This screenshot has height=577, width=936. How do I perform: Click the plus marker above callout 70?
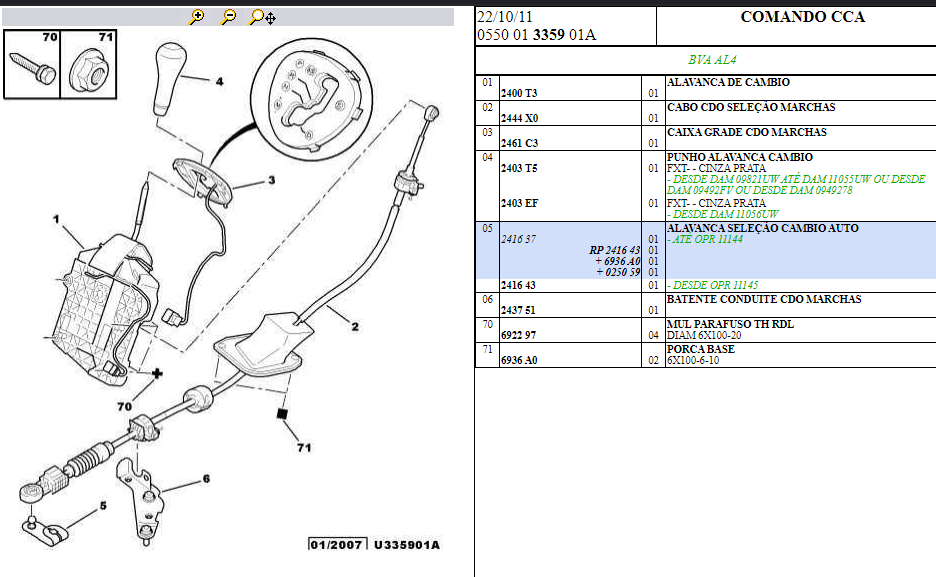click(157, 373)
